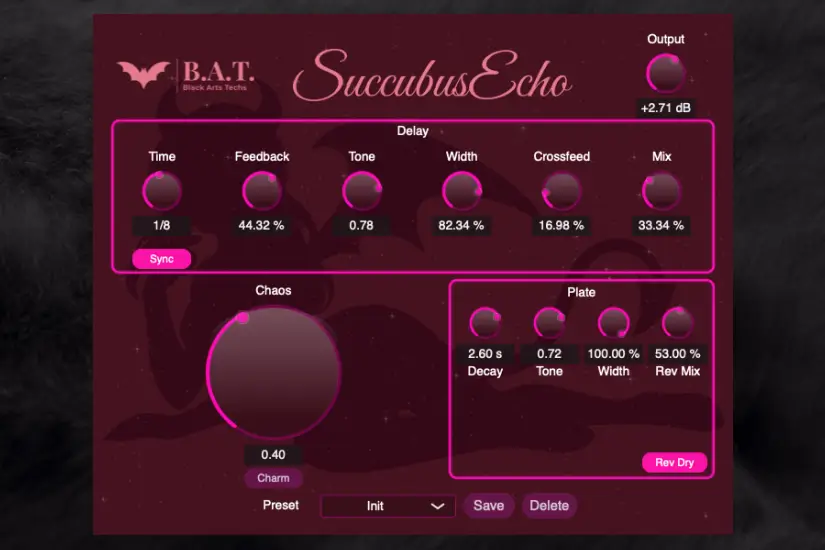
Task: Click the Feedback label
Action: click(261, 156)
